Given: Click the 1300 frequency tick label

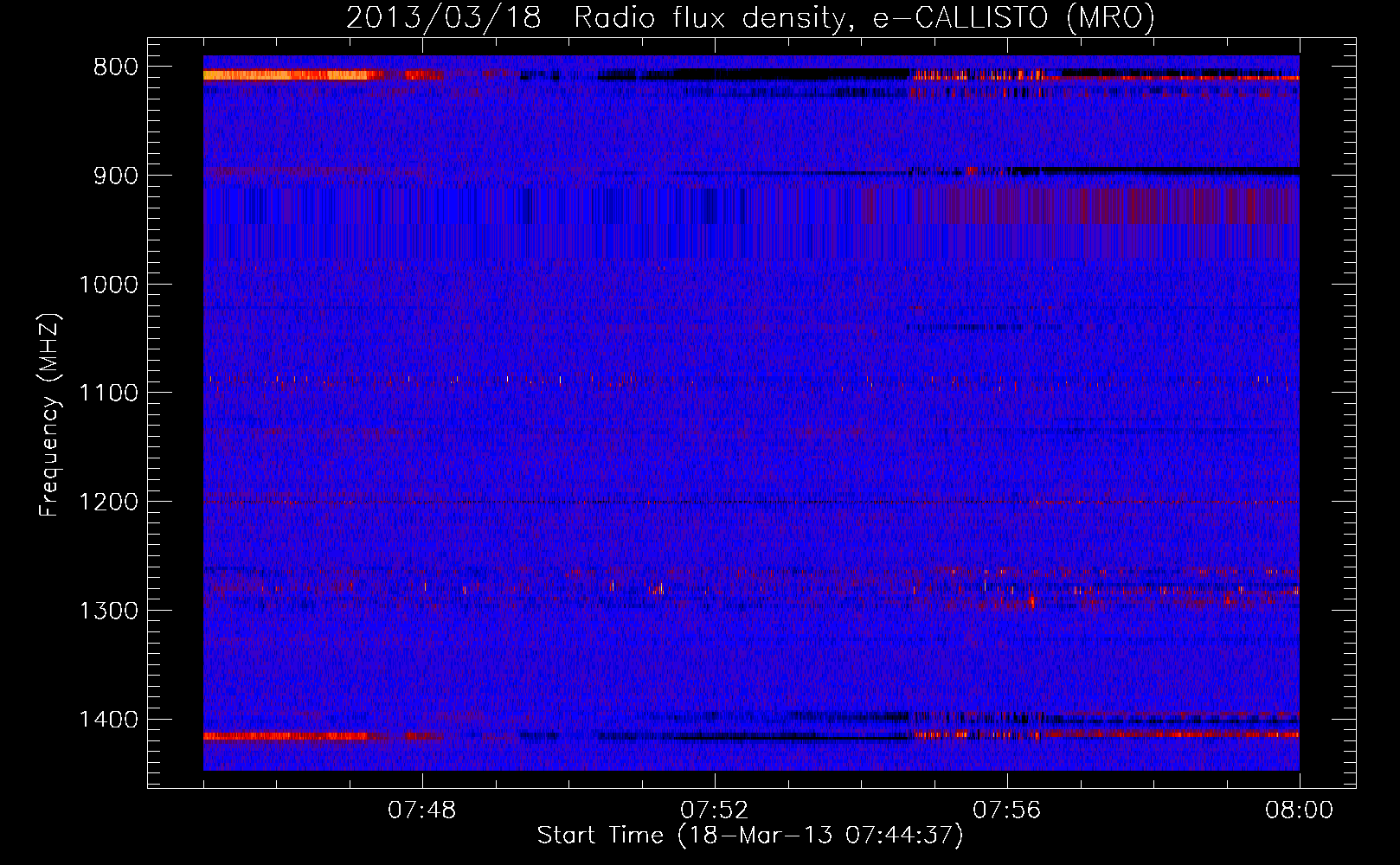Looking at the screenshot, I should click(108, 611).
